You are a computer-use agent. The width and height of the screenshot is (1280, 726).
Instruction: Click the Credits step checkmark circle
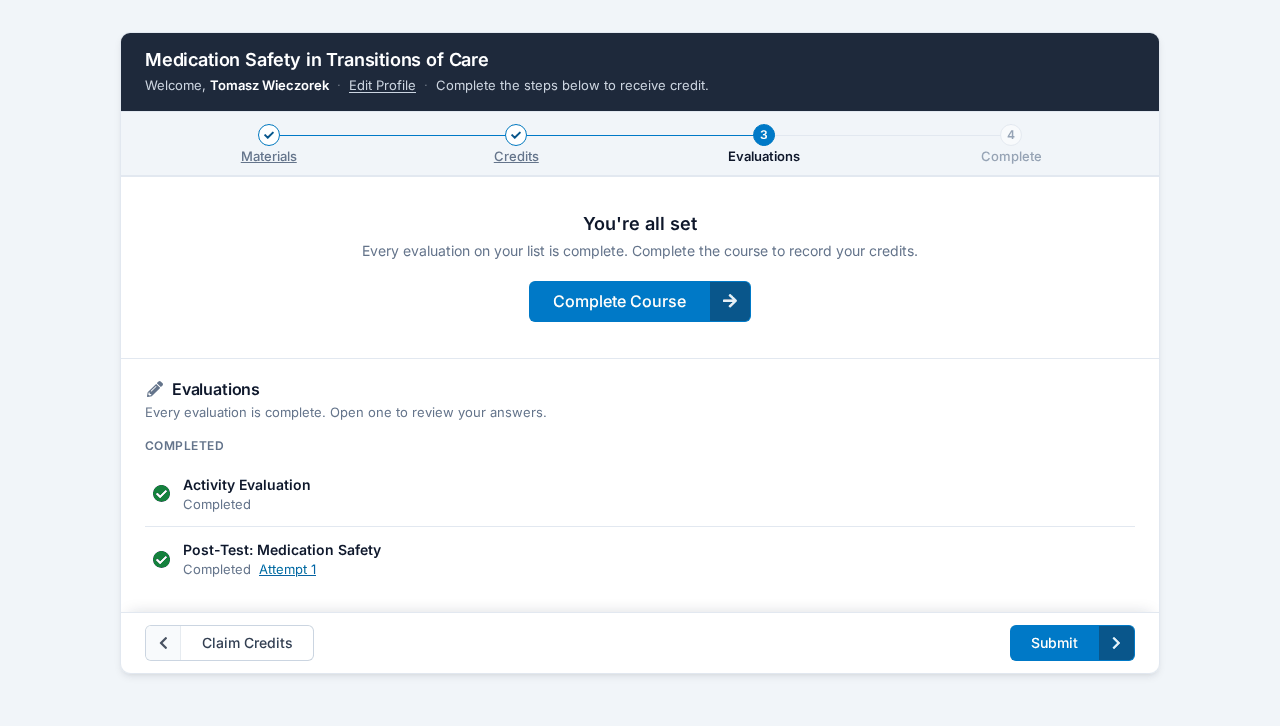516,135
